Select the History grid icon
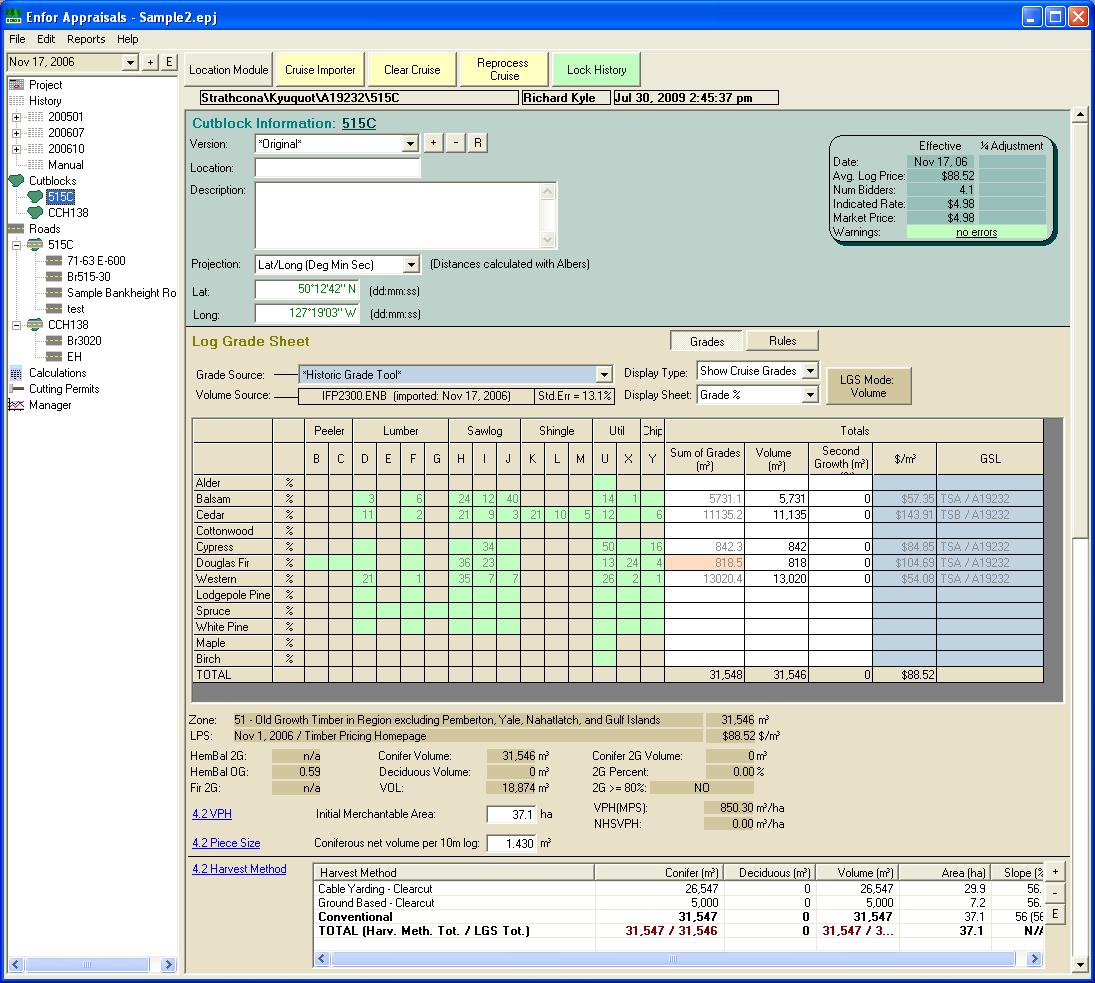This screenshot has height=983, width=1095. 16,101
